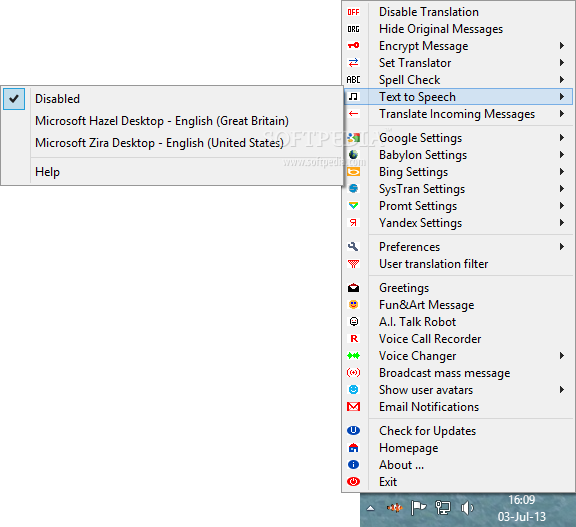Expand the Encrypt Message submenu arrow

coord(562,46)
